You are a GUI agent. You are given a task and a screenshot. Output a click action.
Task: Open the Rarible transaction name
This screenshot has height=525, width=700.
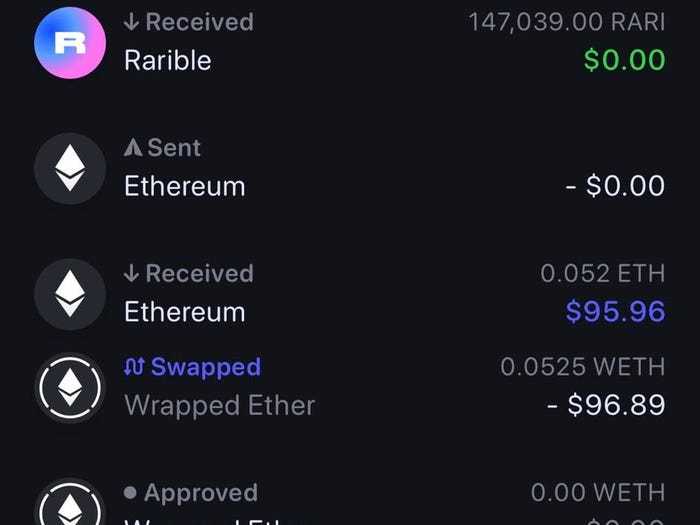pyautogui.click(x=167, y=60)
